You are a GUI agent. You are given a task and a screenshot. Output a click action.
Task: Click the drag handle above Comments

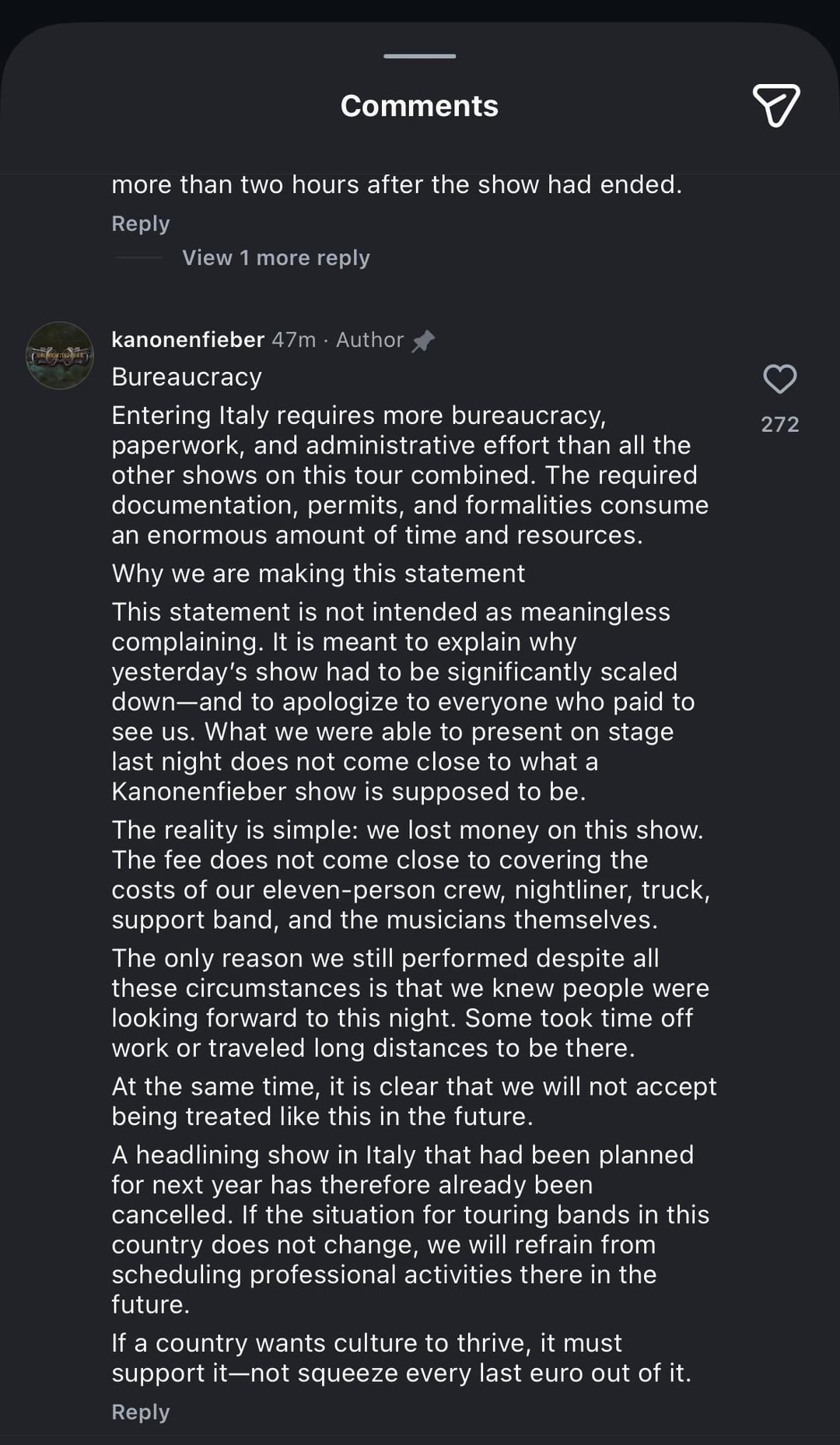(x=419, y=56)
